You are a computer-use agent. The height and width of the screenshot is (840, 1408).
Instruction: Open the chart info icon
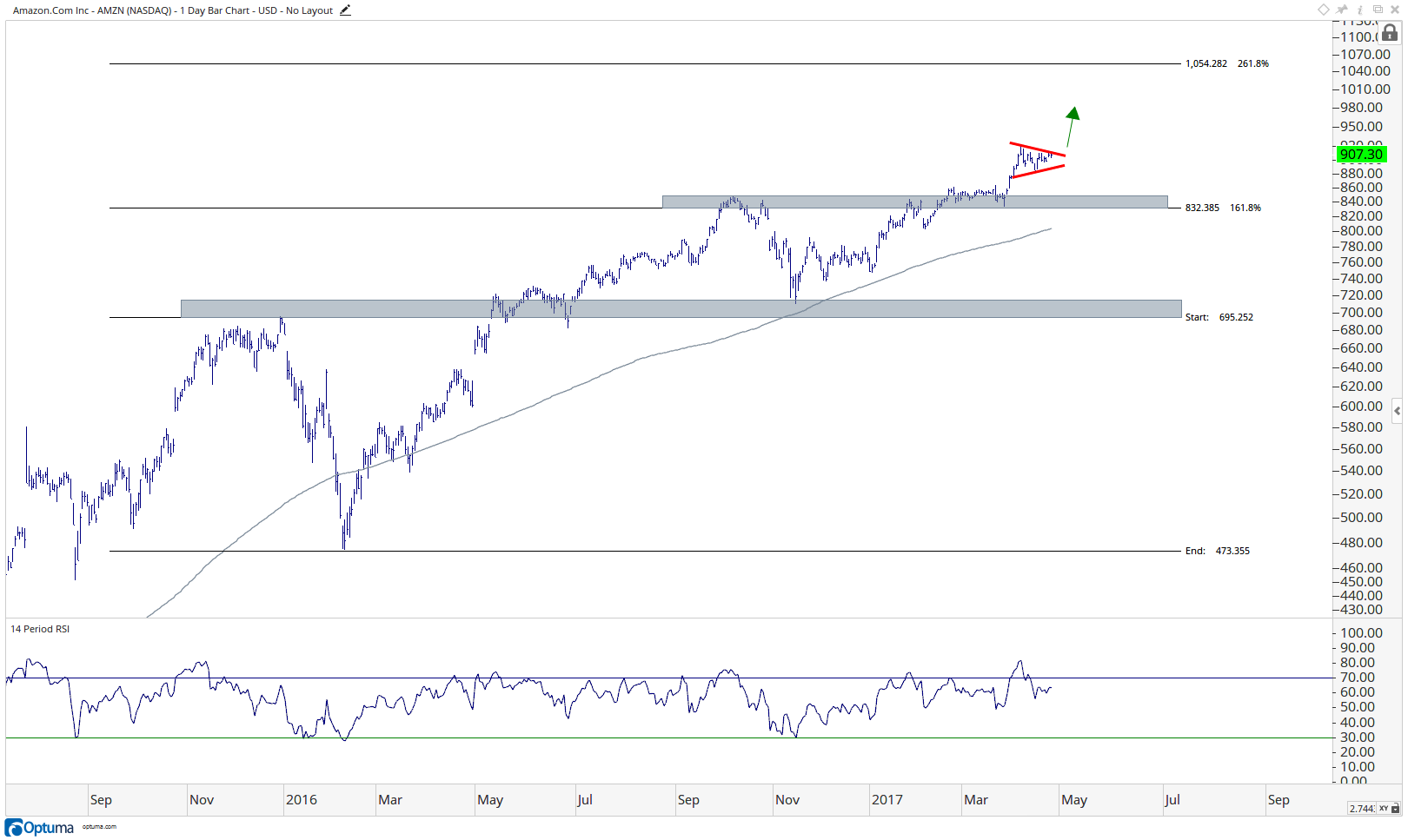1360,10
